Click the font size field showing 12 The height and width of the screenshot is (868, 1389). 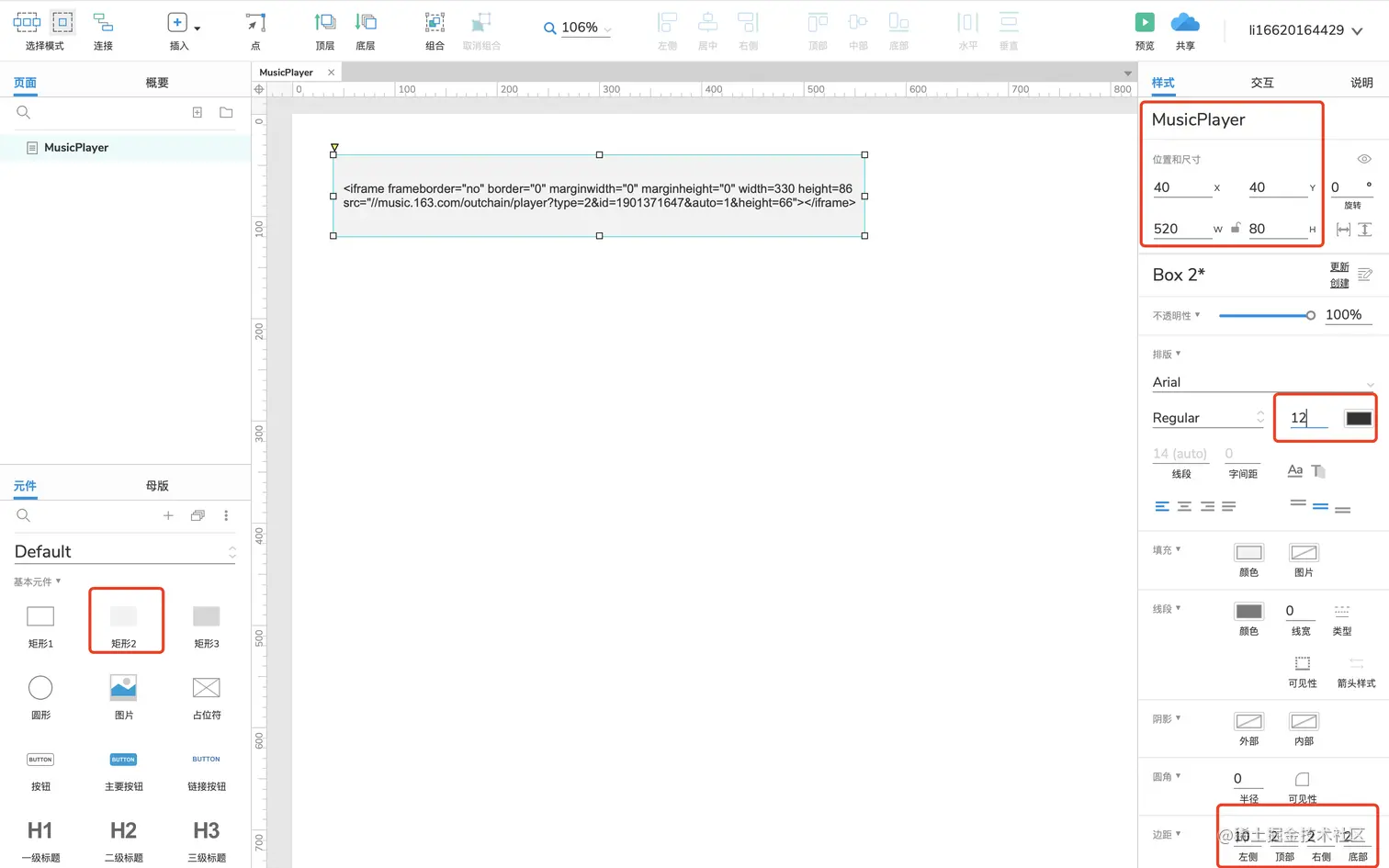pos(1308,418)
